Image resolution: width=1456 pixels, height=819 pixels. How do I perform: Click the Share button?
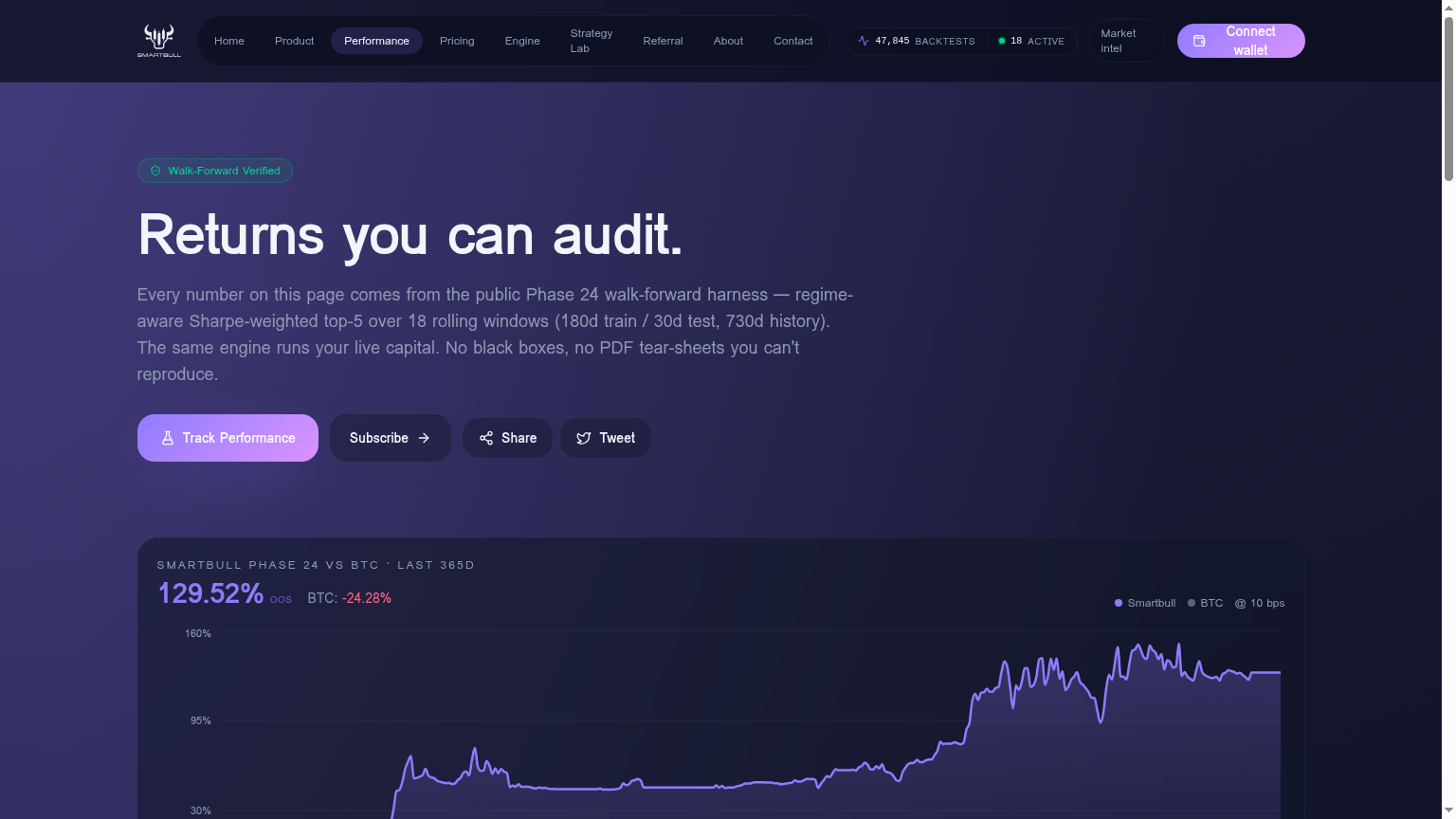pos(507,438)
